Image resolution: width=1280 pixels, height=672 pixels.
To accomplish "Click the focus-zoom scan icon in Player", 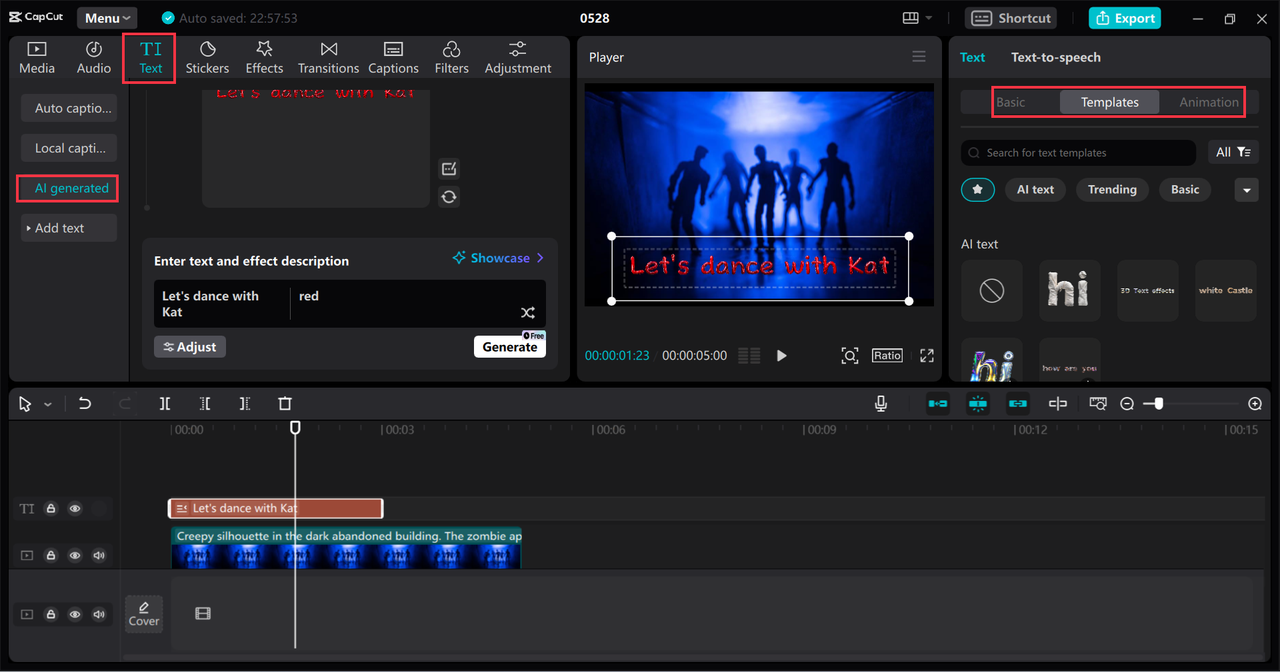I will 849,356.
